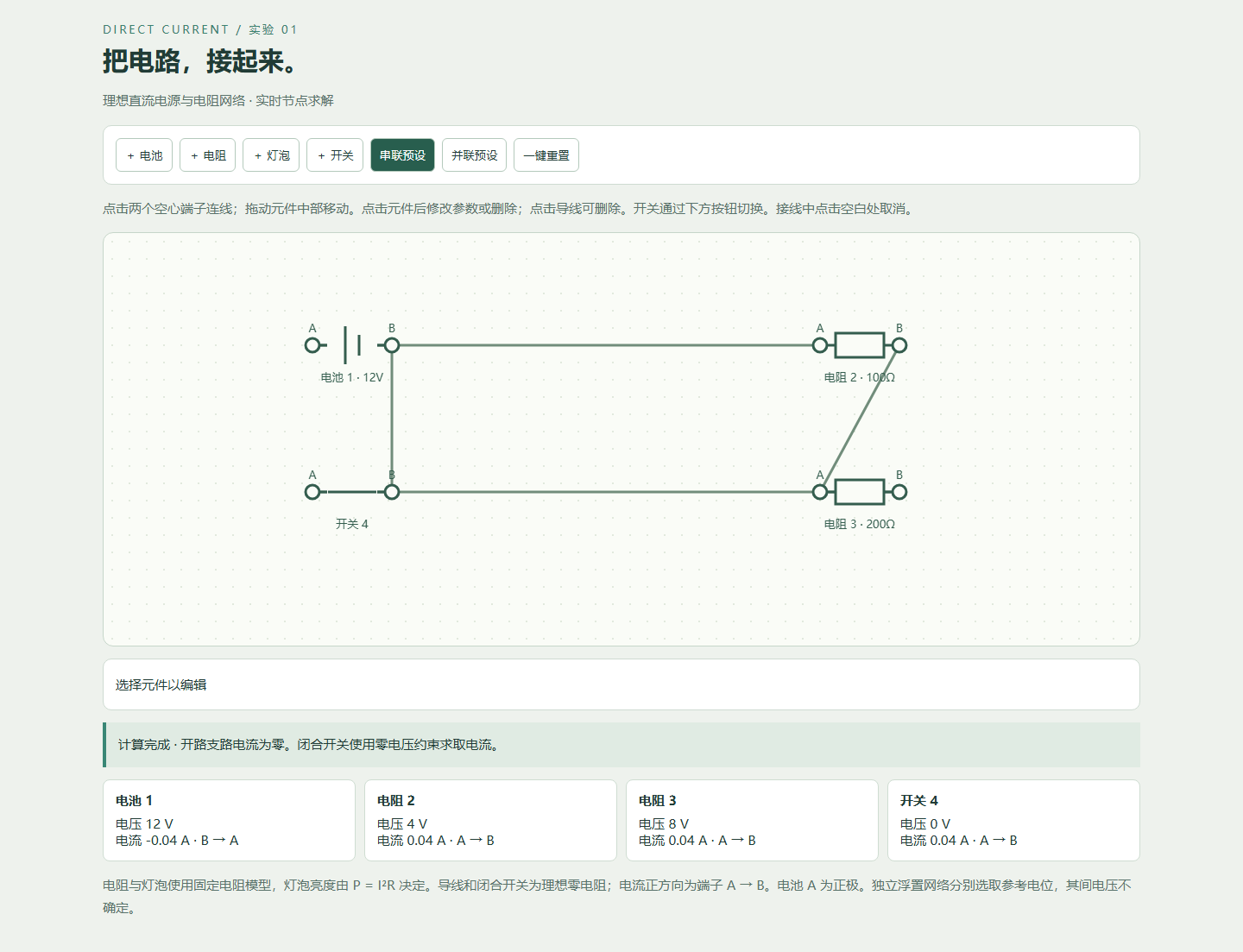Click the 电池 1 · 12V label
The height and width of the screenshot is (952, 1243).
point(352,377)
